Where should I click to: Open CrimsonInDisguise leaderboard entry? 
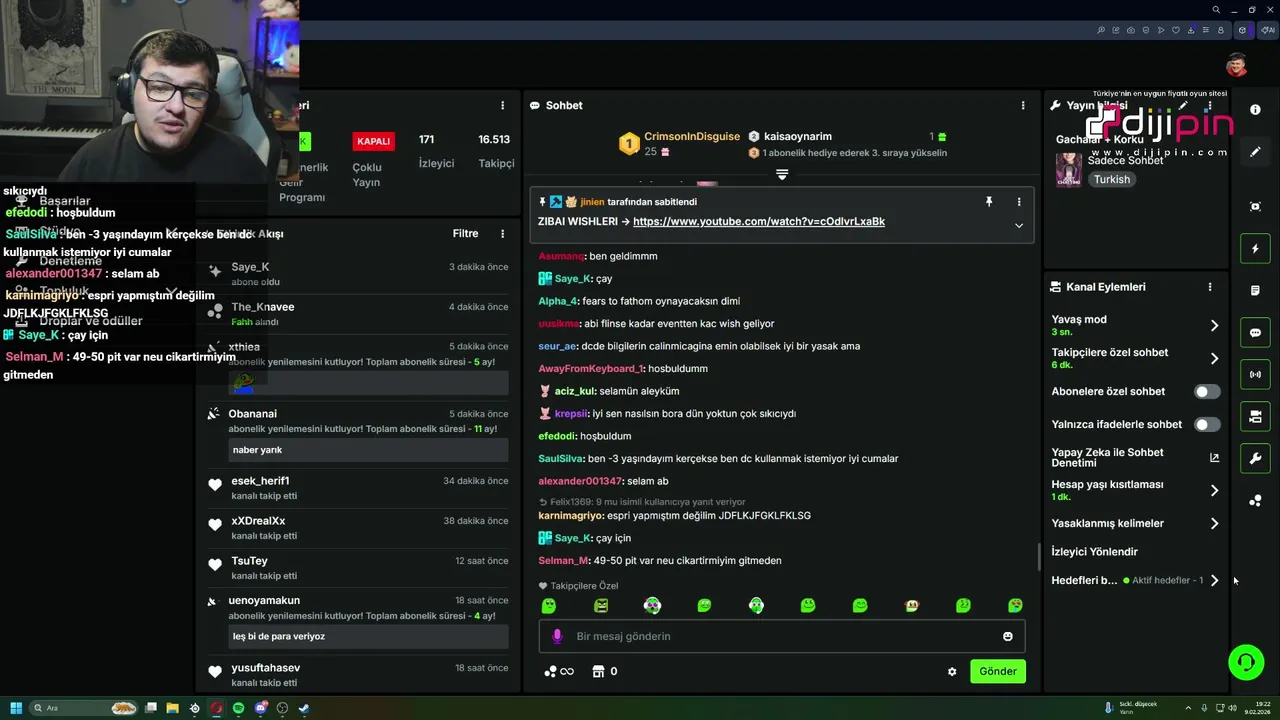679,143
